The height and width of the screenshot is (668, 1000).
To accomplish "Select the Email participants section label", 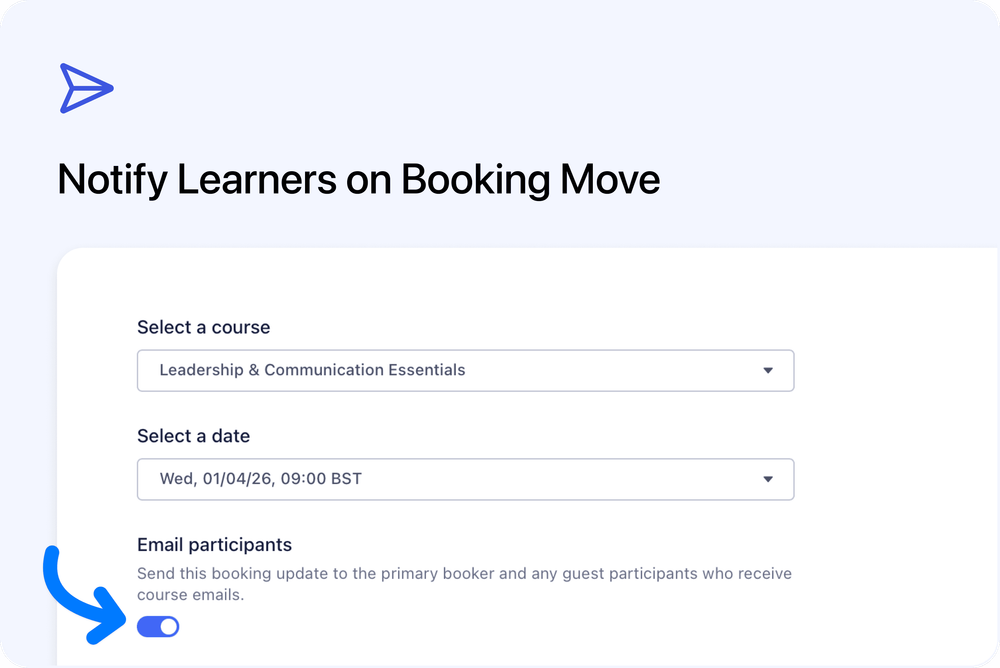I will [x=214, y=544].
